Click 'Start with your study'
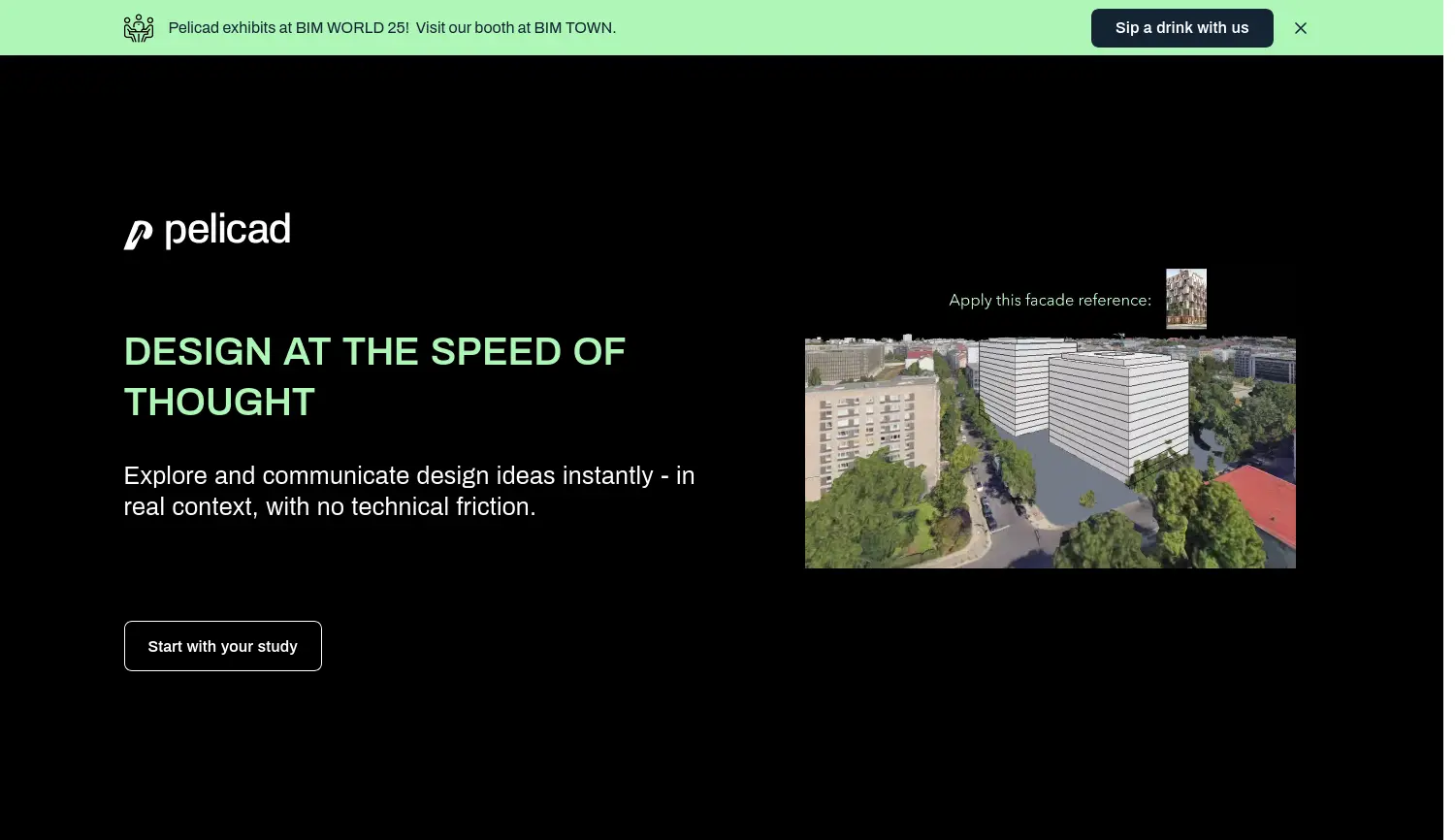This screenshot has height=840, width=1455. pos(222,646)
